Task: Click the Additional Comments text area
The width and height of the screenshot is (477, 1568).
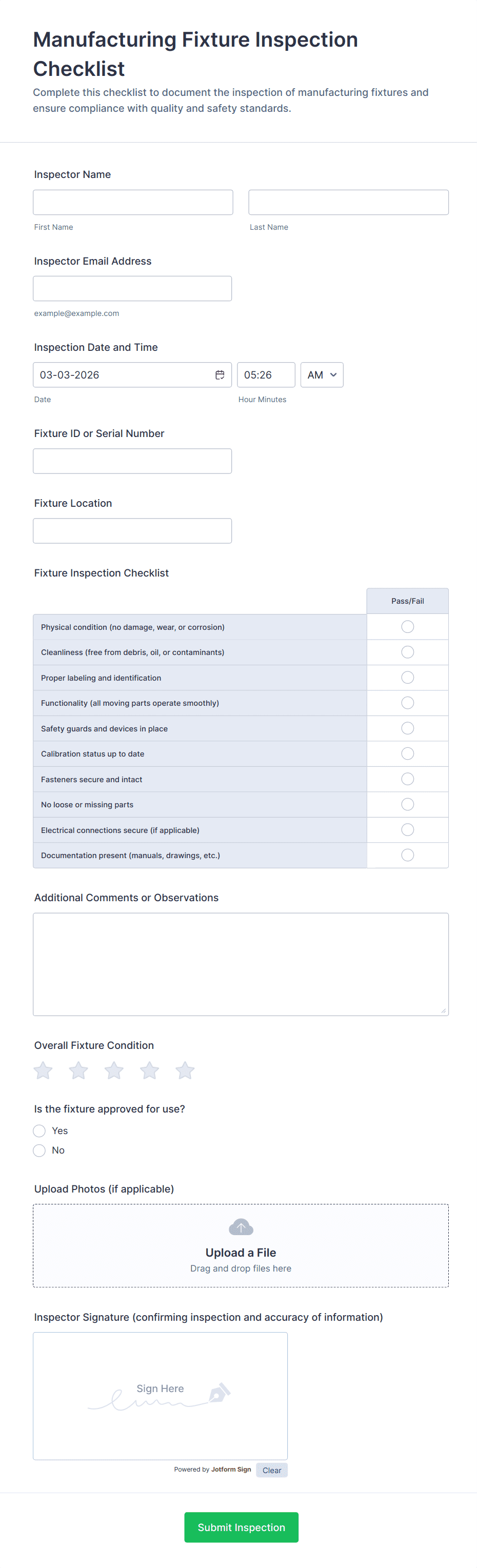Action: tap(241, 964)
